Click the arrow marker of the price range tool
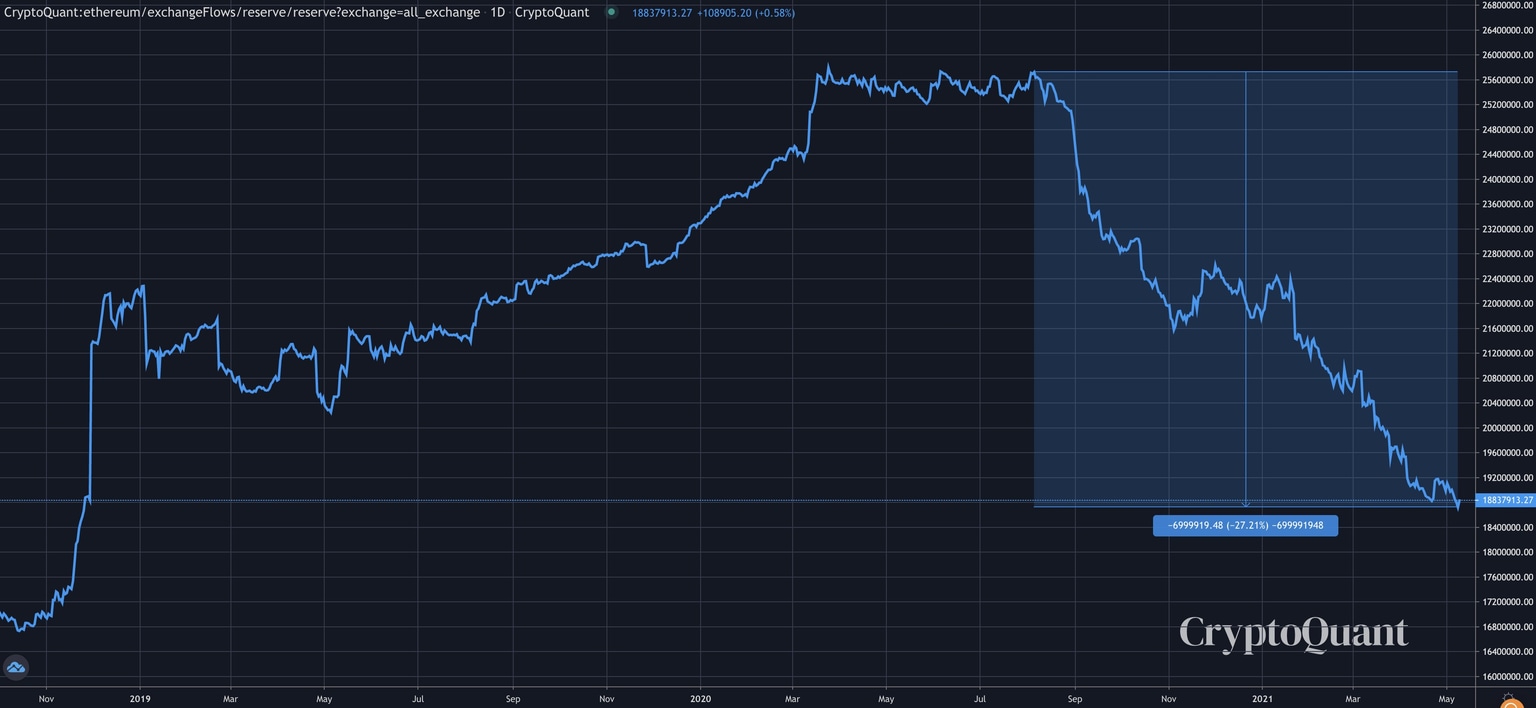Viewport: 1536px width, 708px height. pos(1245,503)
